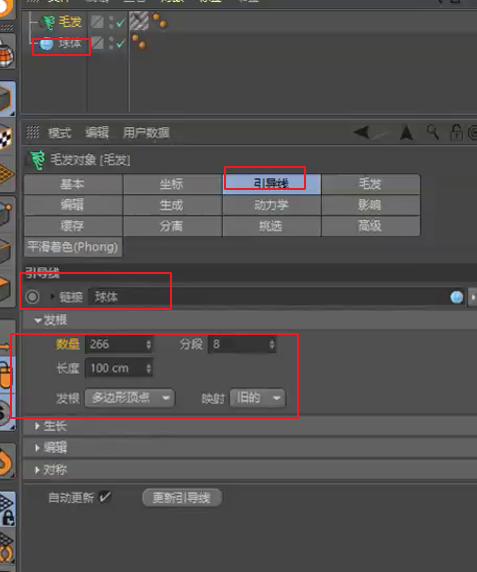Click the layer square in 球体 row

pyautogui.click(x=97, y=43)
